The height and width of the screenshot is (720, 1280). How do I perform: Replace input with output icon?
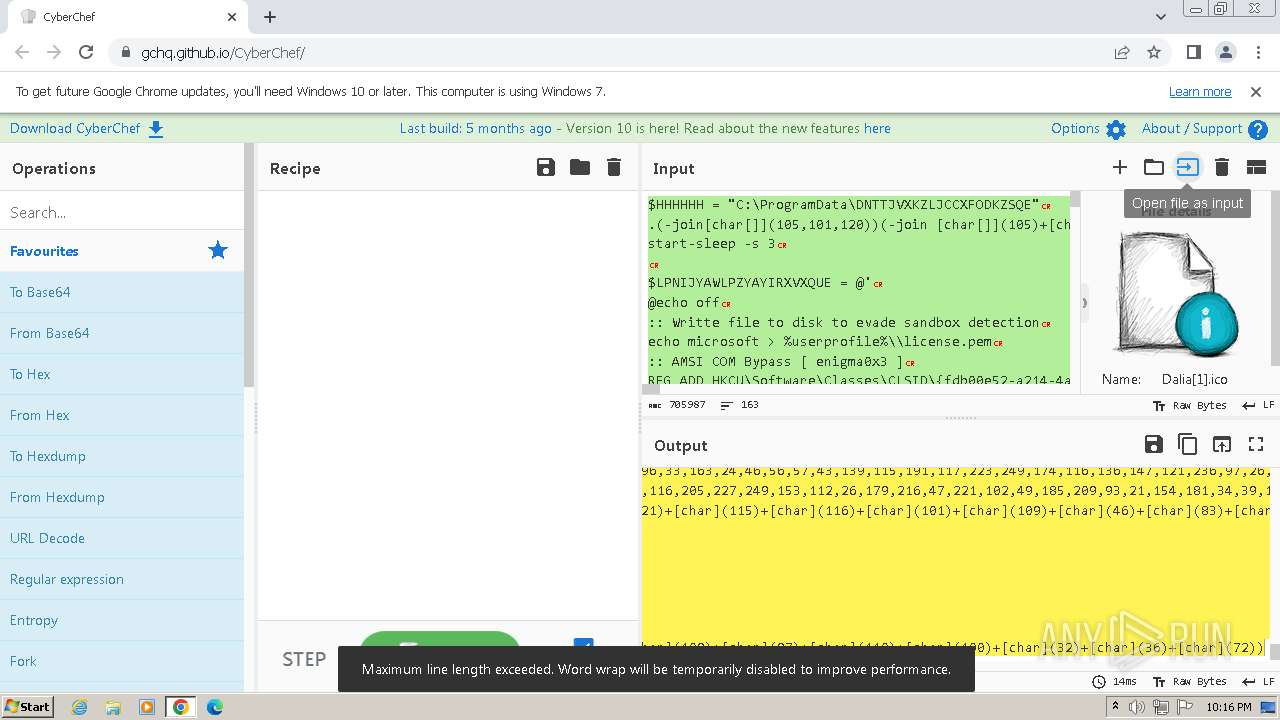tap(1222, 445)
